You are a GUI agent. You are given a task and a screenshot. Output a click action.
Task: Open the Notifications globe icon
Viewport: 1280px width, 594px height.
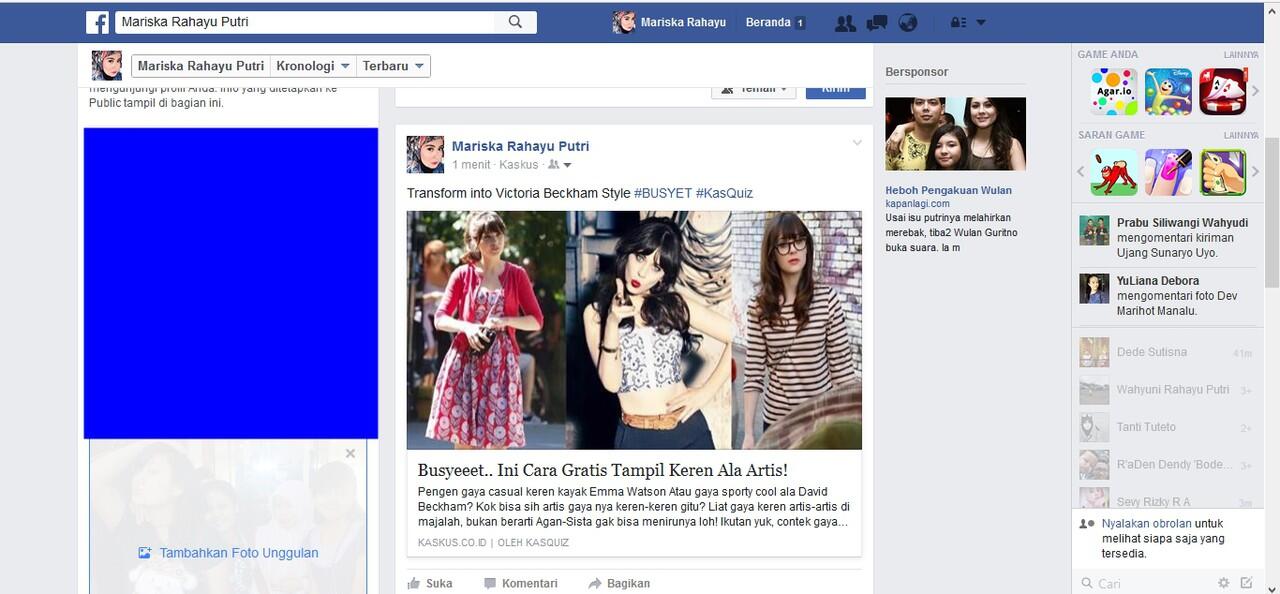click(x=908, y=22)
